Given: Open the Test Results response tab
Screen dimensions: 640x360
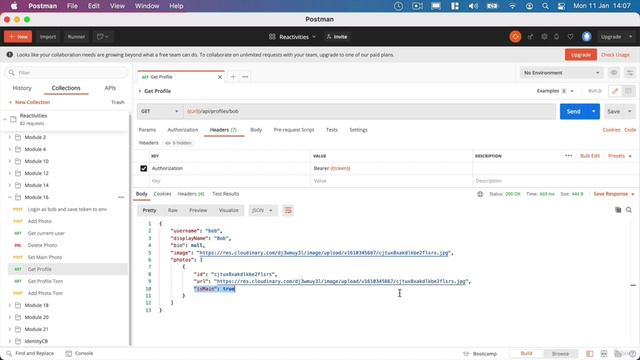Looking at the screenshot, I should pyautogui.click(x=226, y=194).
